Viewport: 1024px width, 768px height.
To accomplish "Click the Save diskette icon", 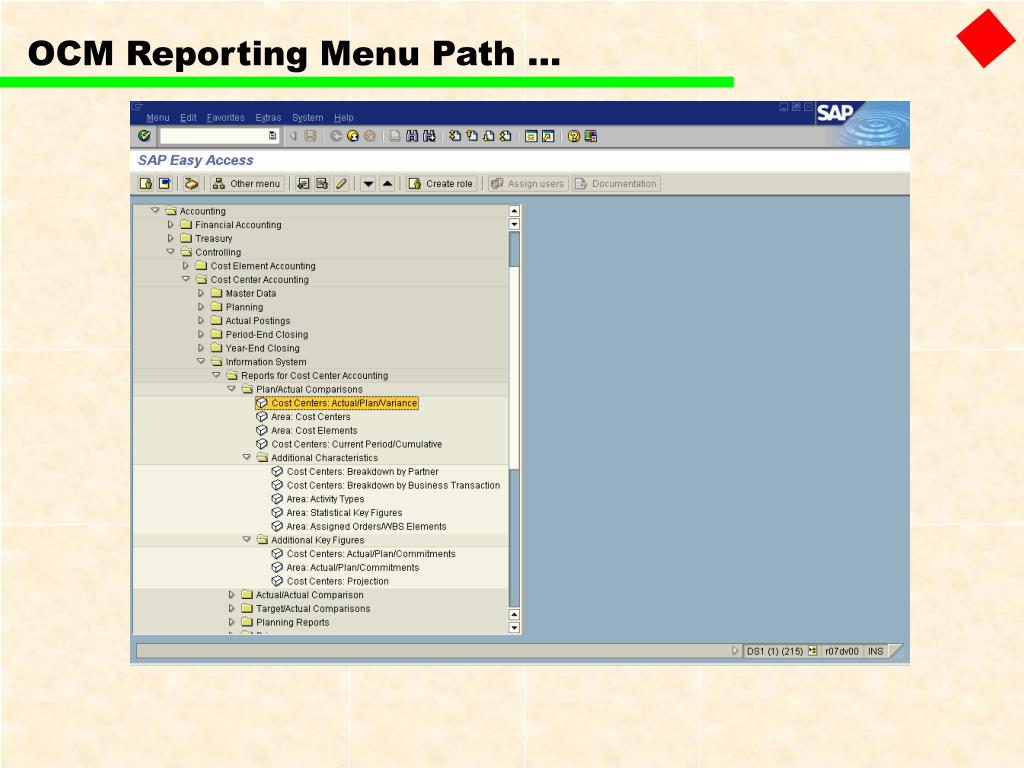I will pyautogui.click(x=311, y=136).
